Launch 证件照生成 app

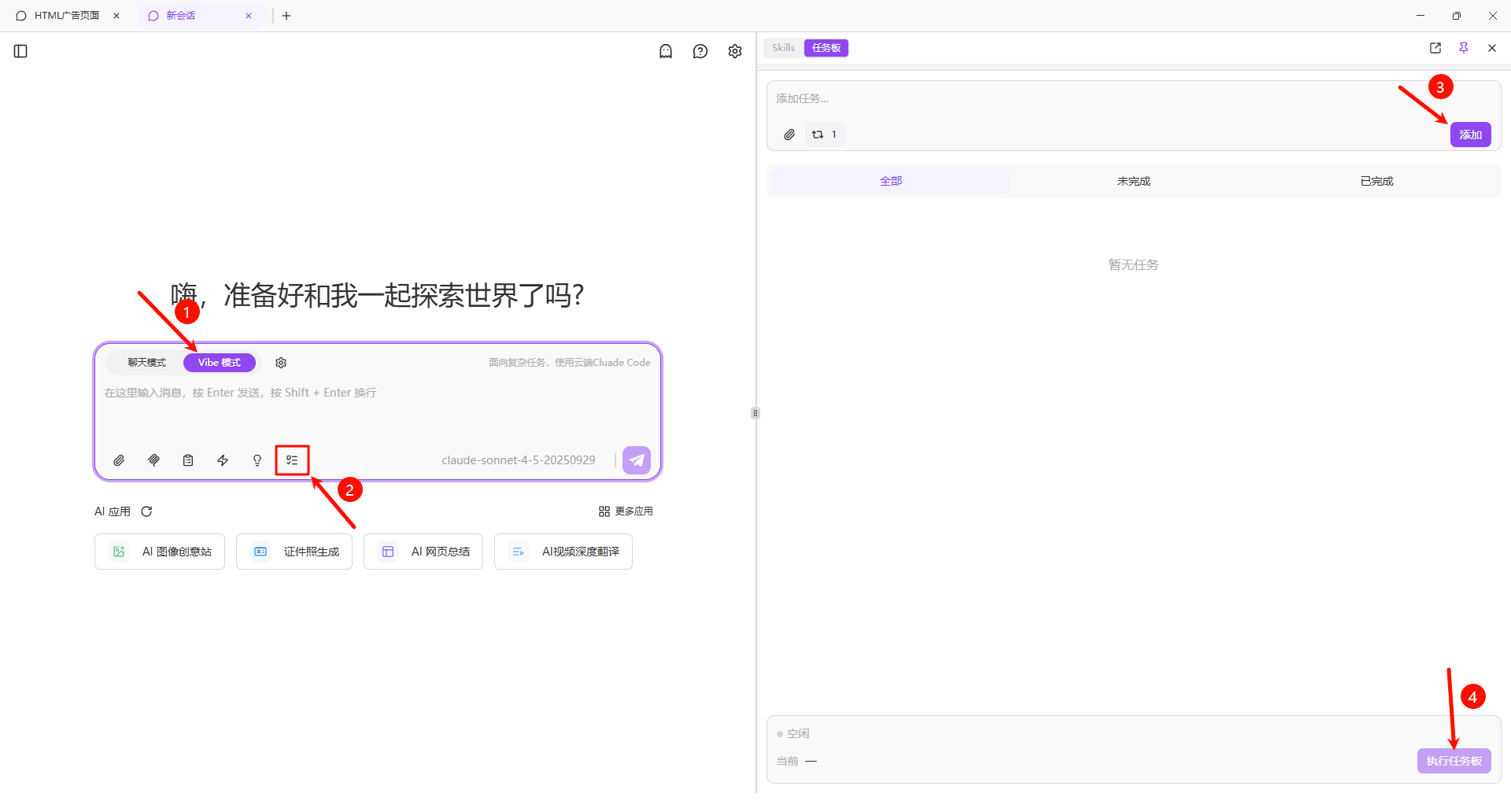click(x=294, y=552)
